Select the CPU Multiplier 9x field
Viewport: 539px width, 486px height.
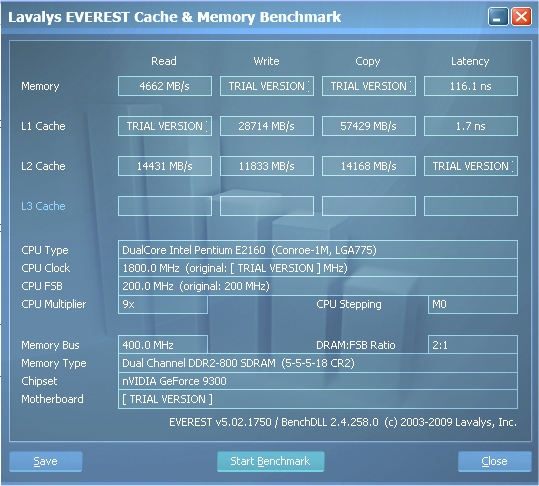coord(163,304)
